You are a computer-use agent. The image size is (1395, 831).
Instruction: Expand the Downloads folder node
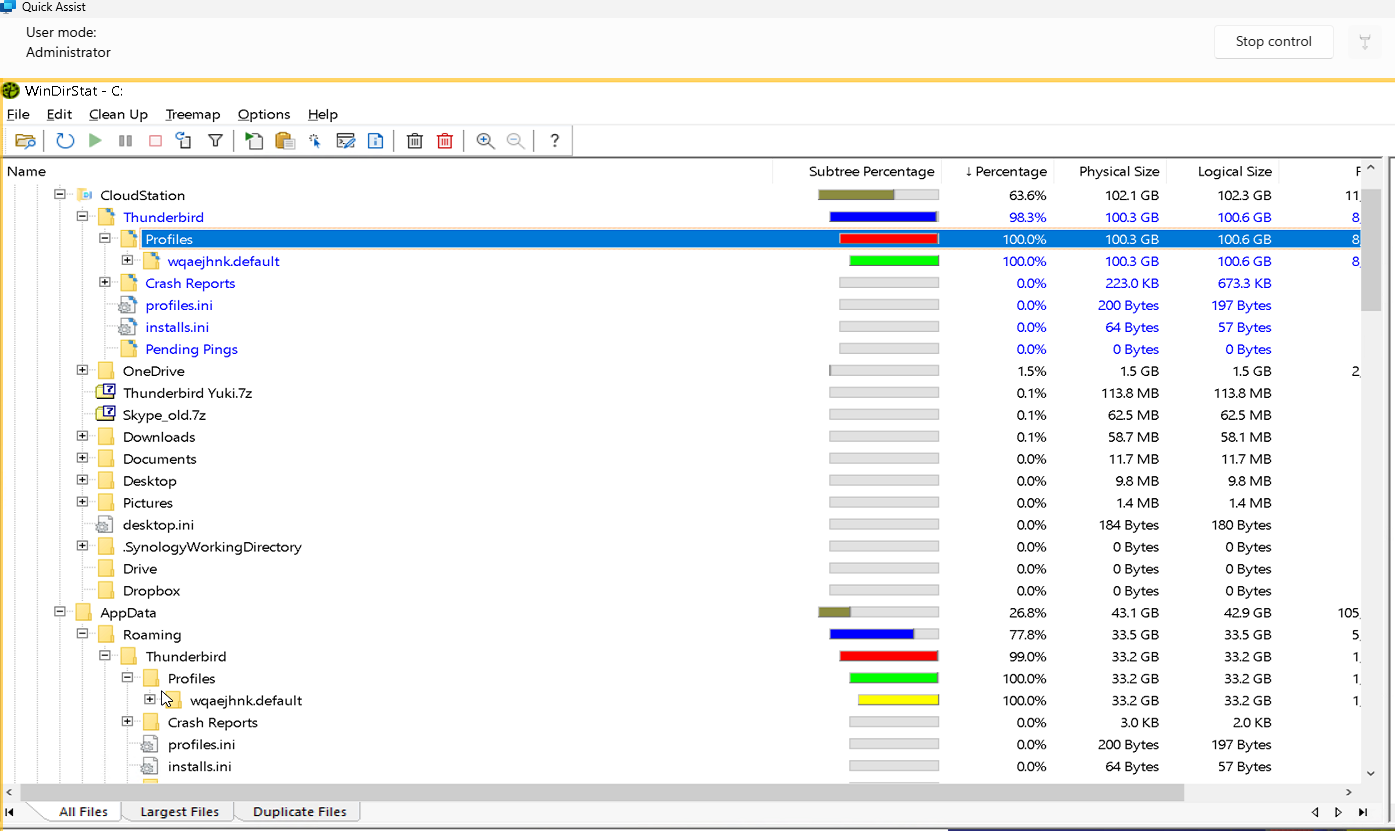coord(83,437)
